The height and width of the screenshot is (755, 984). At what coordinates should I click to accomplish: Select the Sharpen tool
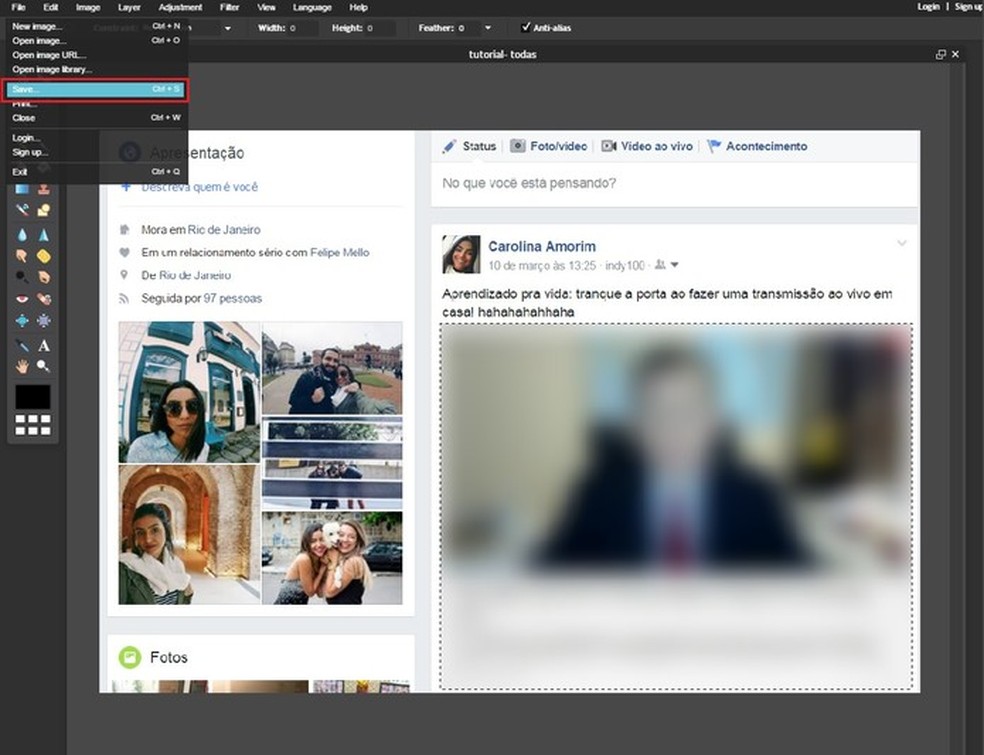tap(44, 234)
